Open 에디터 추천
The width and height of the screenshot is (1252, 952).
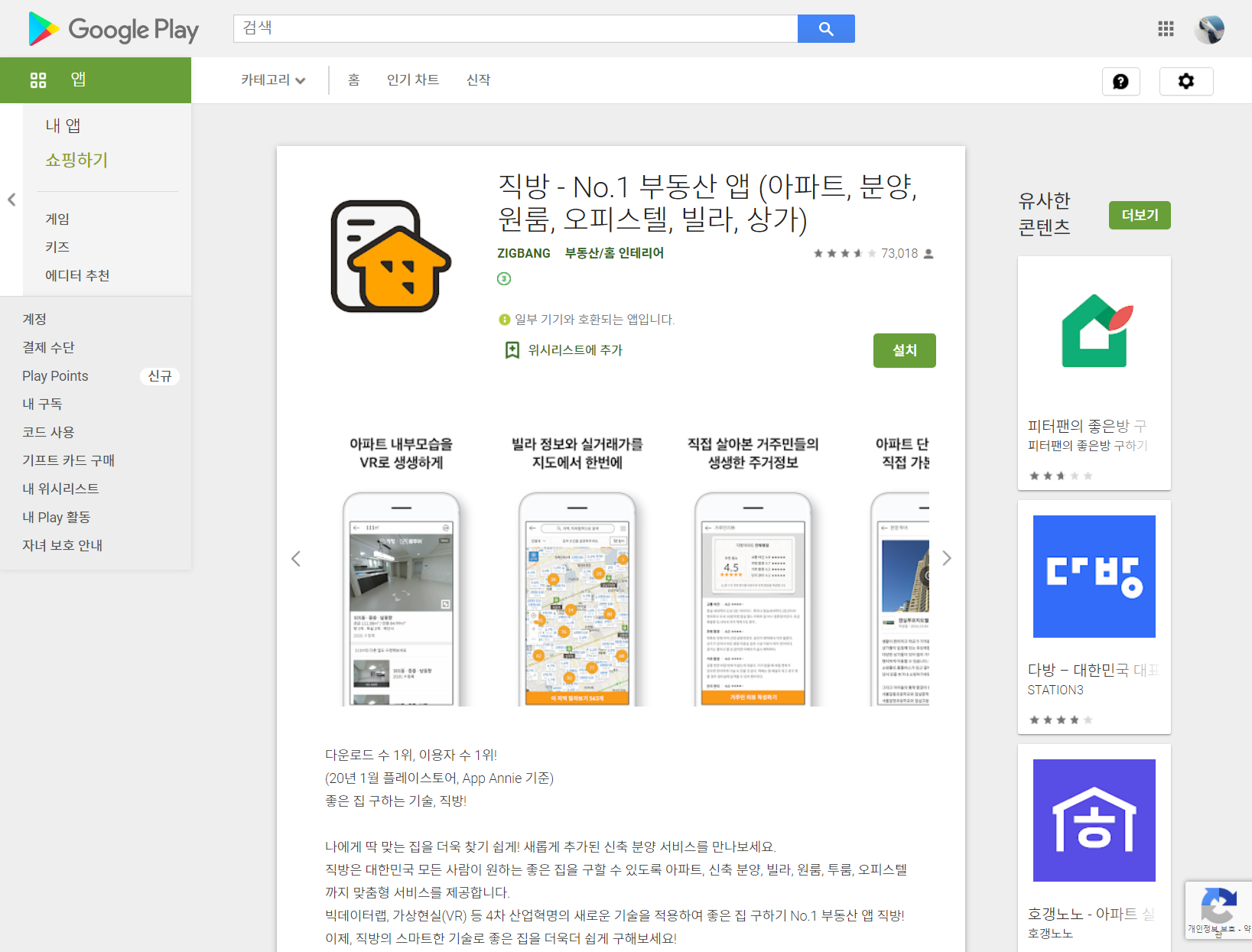(x=77, y=275)
